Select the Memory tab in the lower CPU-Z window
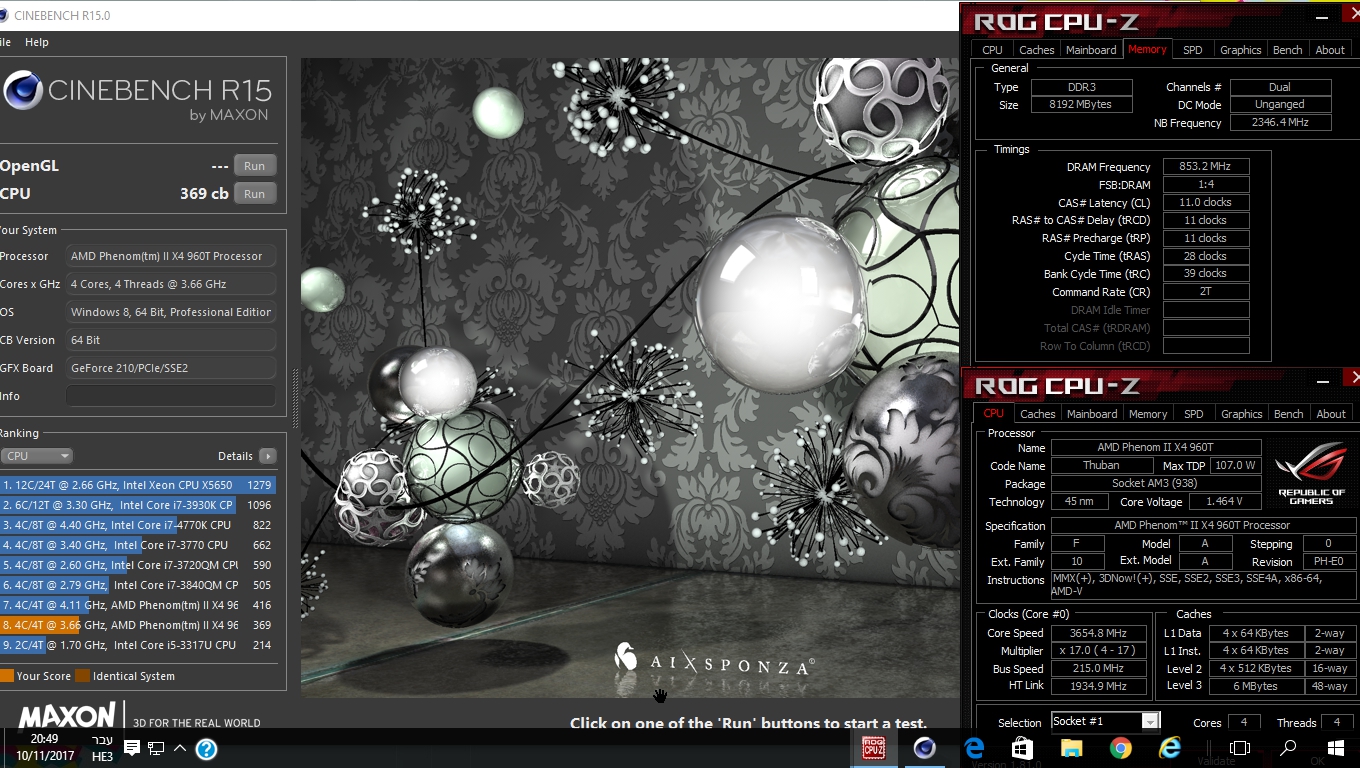 pos(1148,414)
